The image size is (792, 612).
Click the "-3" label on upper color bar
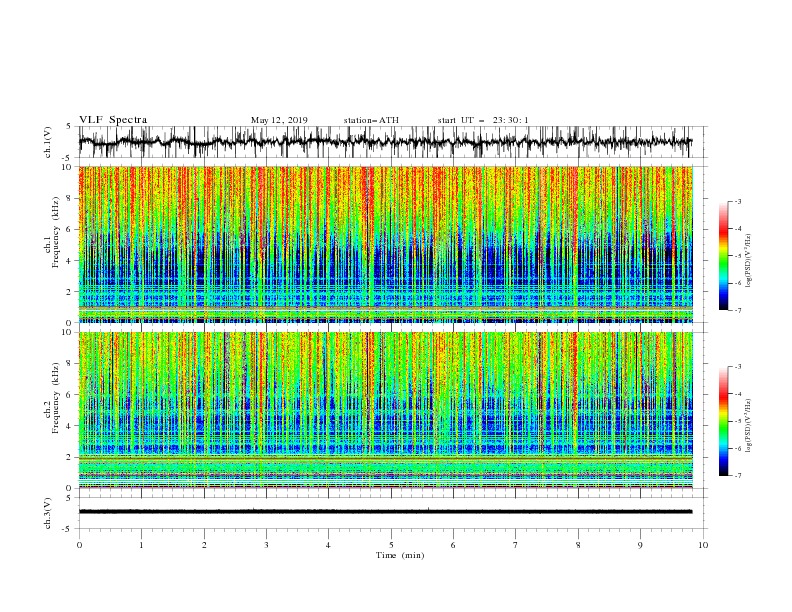click(738, 201)
